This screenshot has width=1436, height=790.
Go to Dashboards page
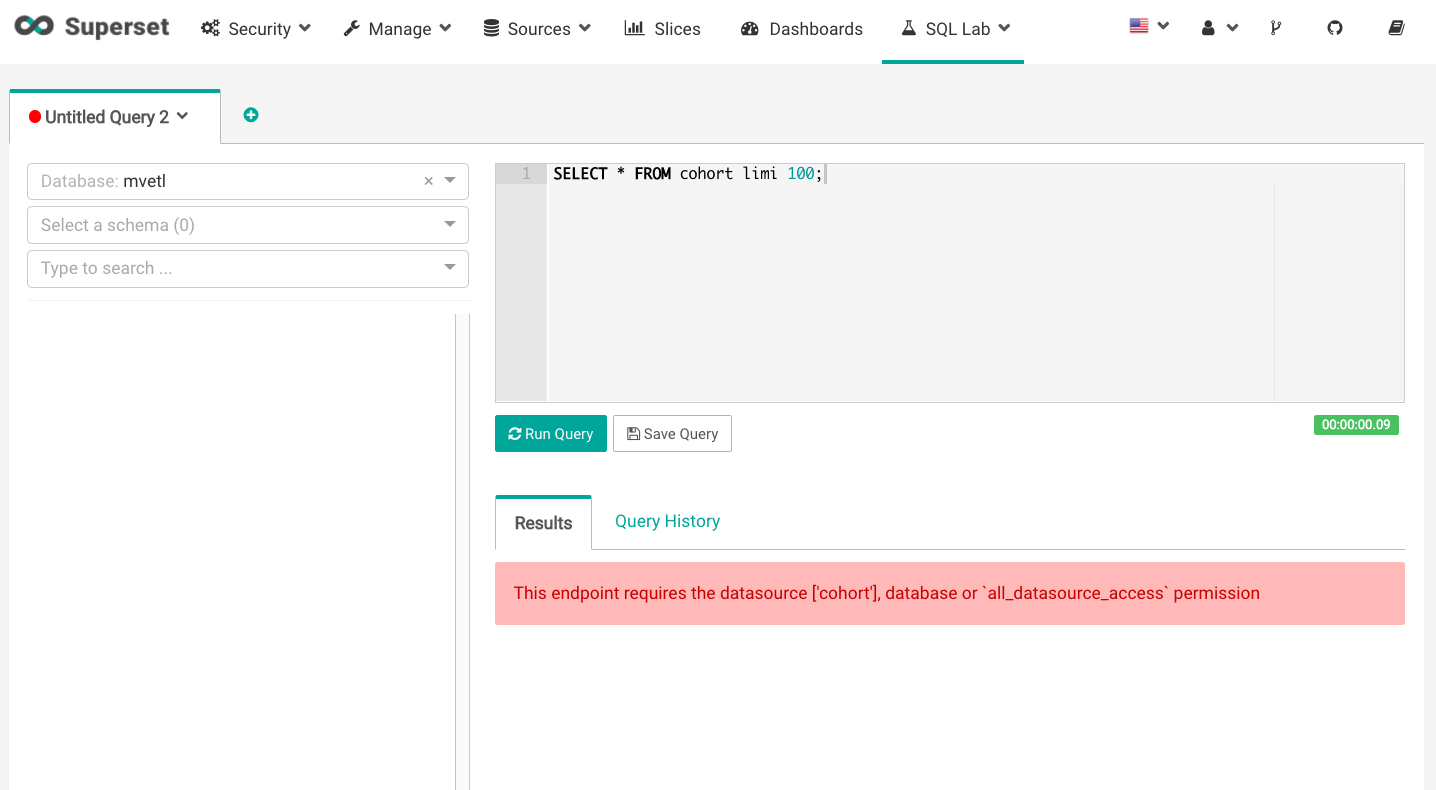pos(802,29)
